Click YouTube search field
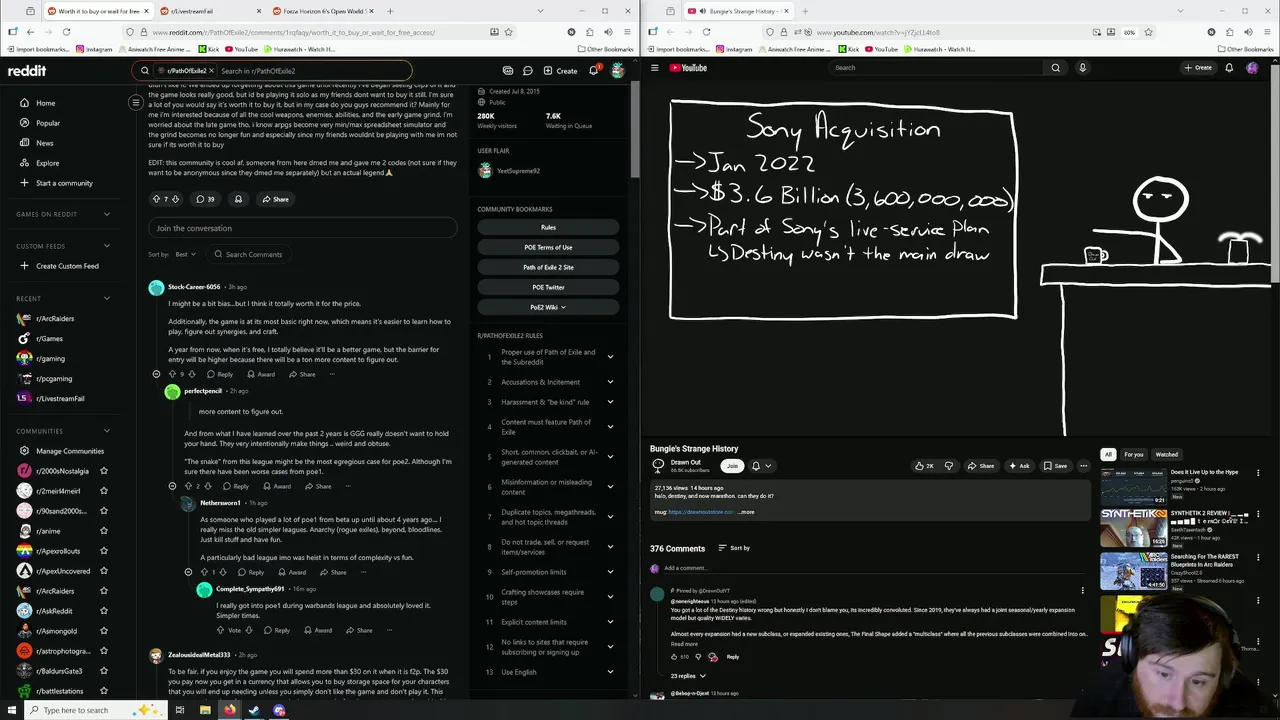This screenshot has height=720, width=1280. tap(936, 68)
